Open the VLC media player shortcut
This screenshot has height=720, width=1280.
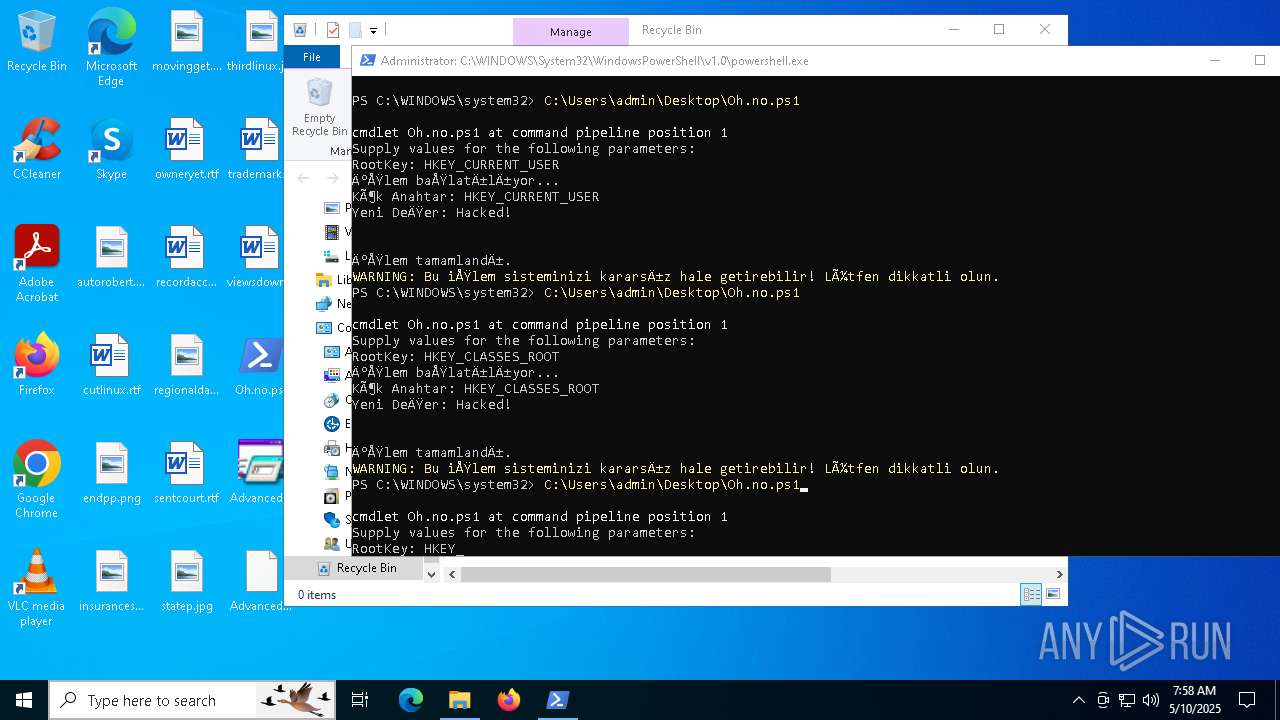[37, 588]
